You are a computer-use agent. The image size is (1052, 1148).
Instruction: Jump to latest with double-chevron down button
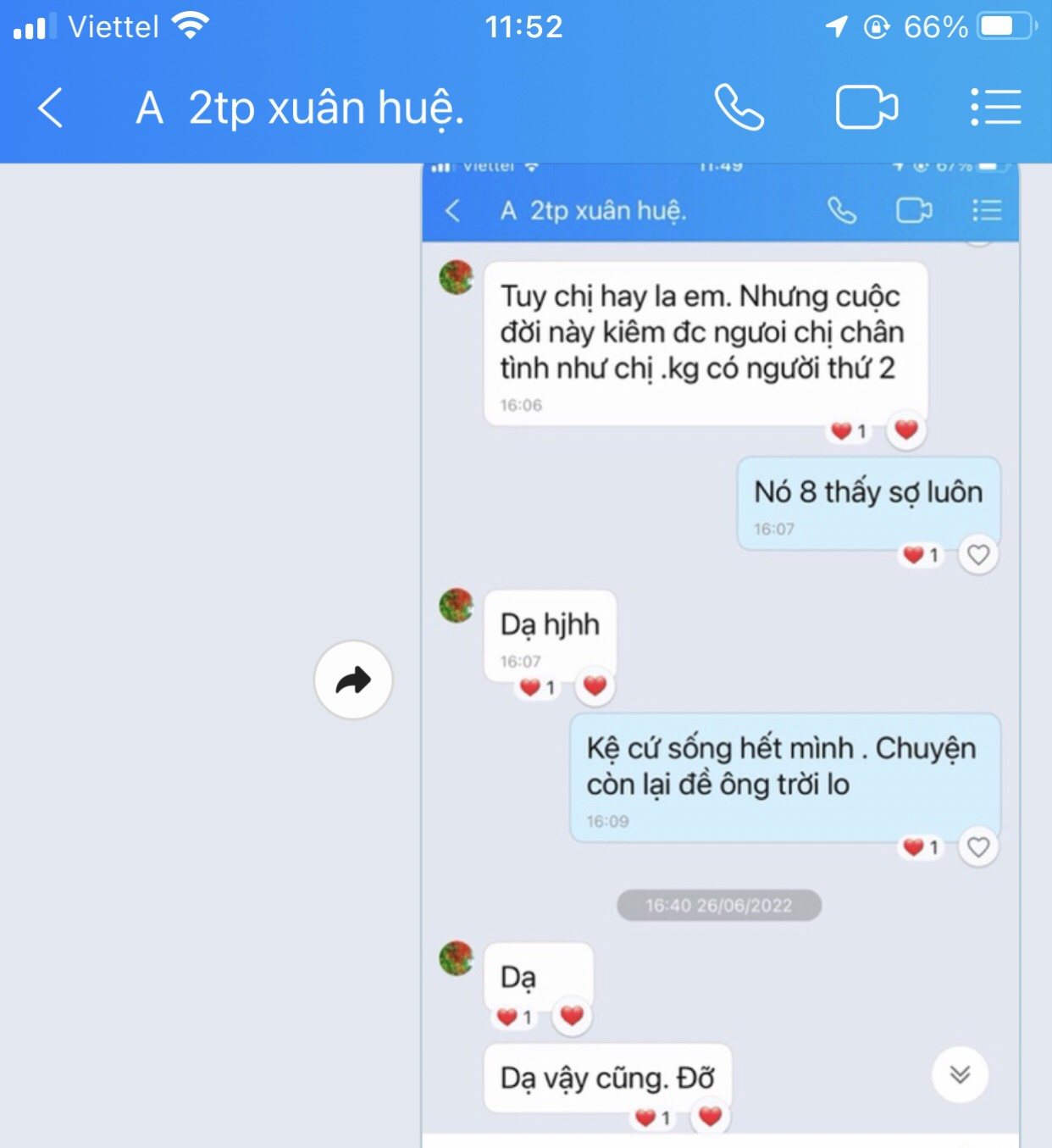point(960,1075)
